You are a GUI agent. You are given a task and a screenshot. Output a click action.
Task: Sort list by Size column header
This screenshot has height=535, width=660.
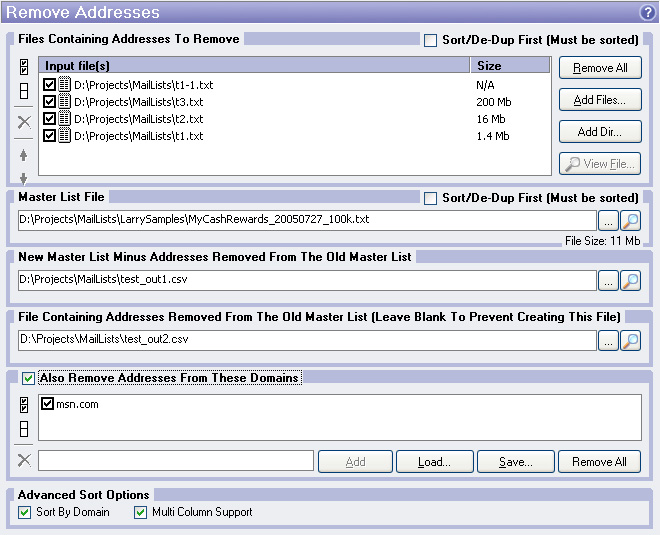(510, 66)
